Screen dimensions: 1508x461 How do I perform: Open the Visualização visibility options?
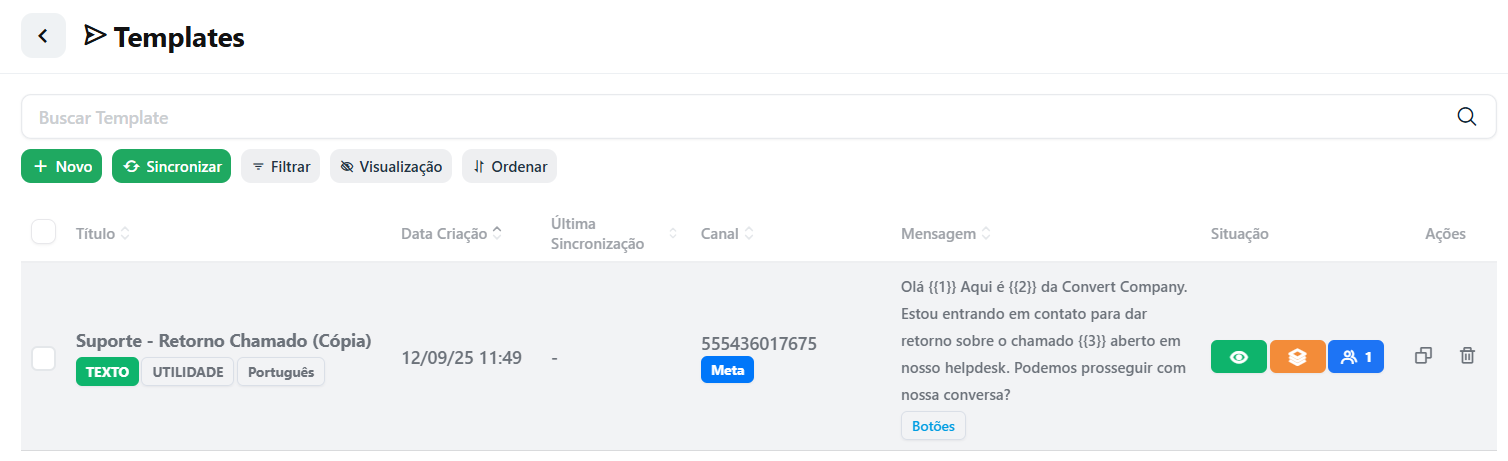pyautogui.click(x=391, y=166)
